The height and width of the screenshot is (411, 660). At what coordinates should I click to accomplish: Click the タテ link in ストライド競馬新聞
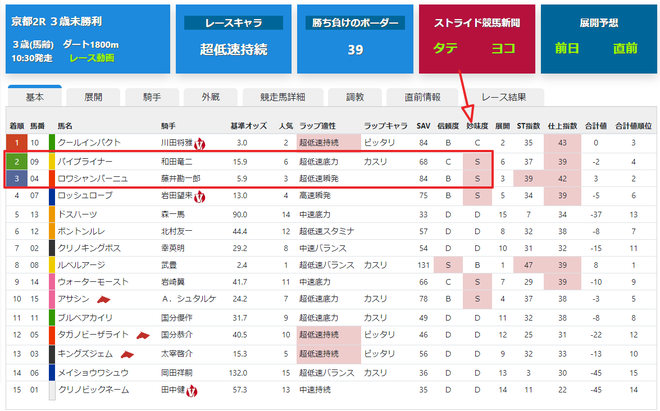(x=445, y=48)
